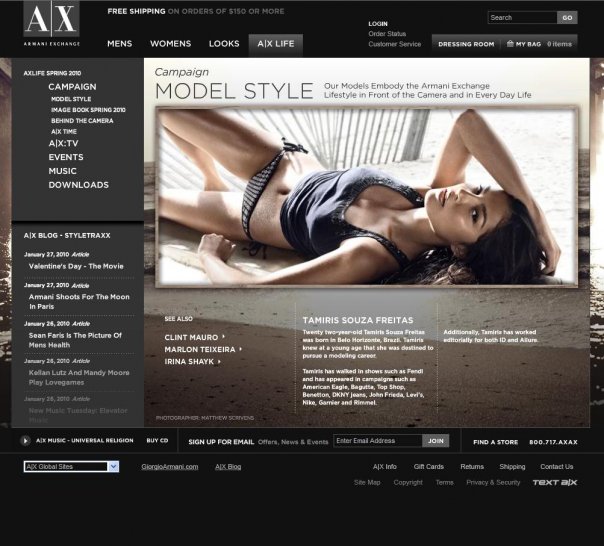
Task: Focus the Enter Email Address field
Action: 378,441
